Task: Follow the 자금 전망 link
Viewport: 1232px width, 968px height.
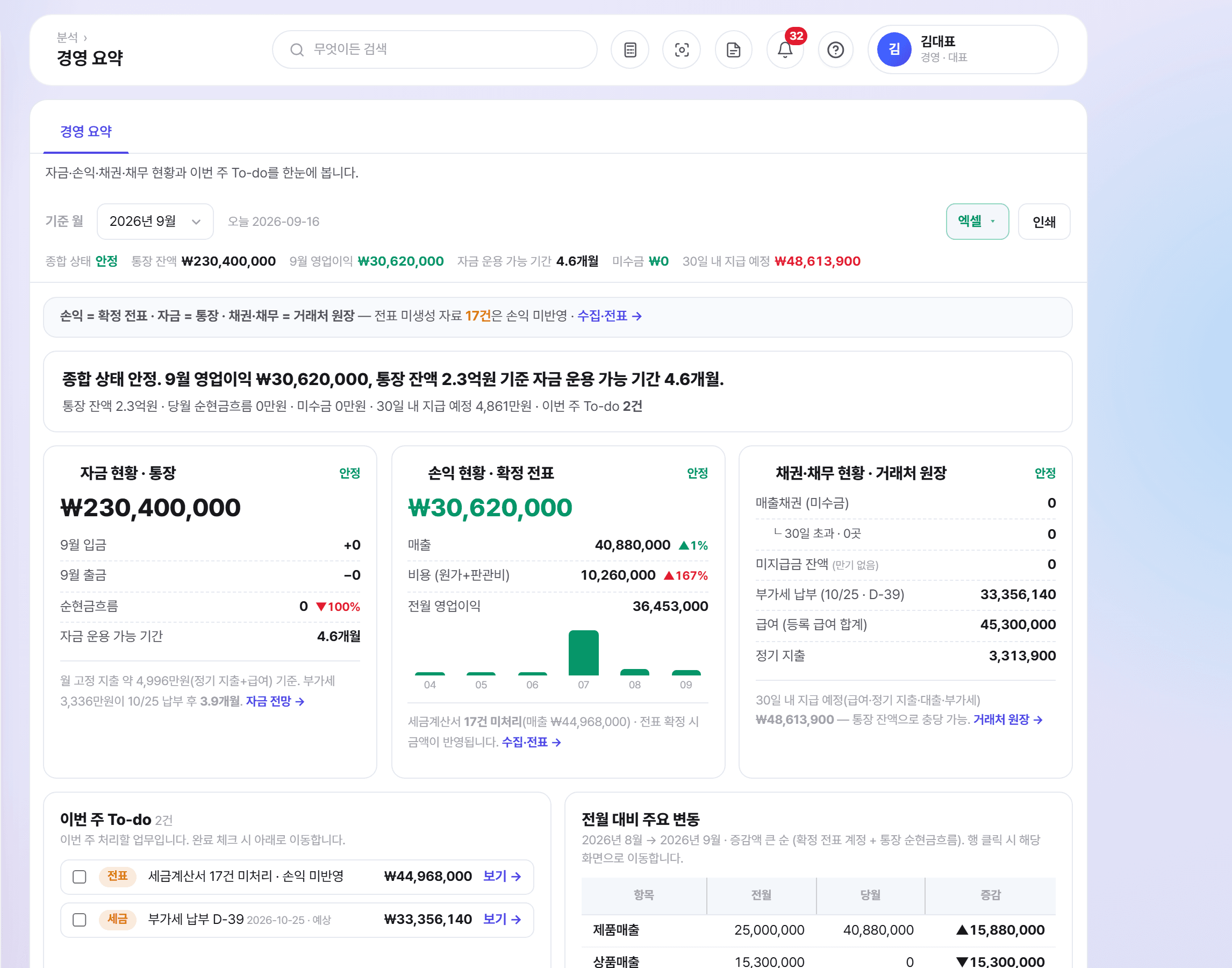Action: [275, 701]
